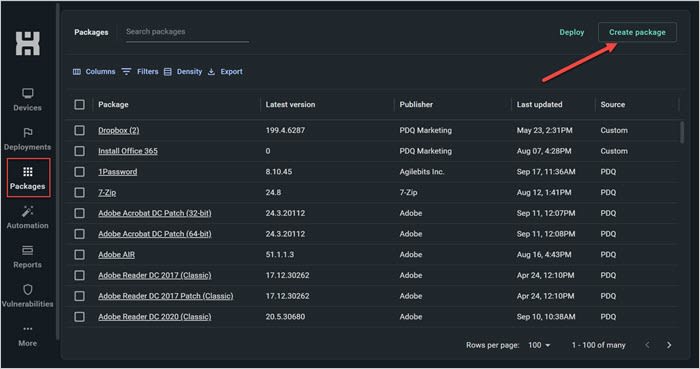Click Agilebits Inc. publisher cell
700x369 pixels.
tap(422, 172)
